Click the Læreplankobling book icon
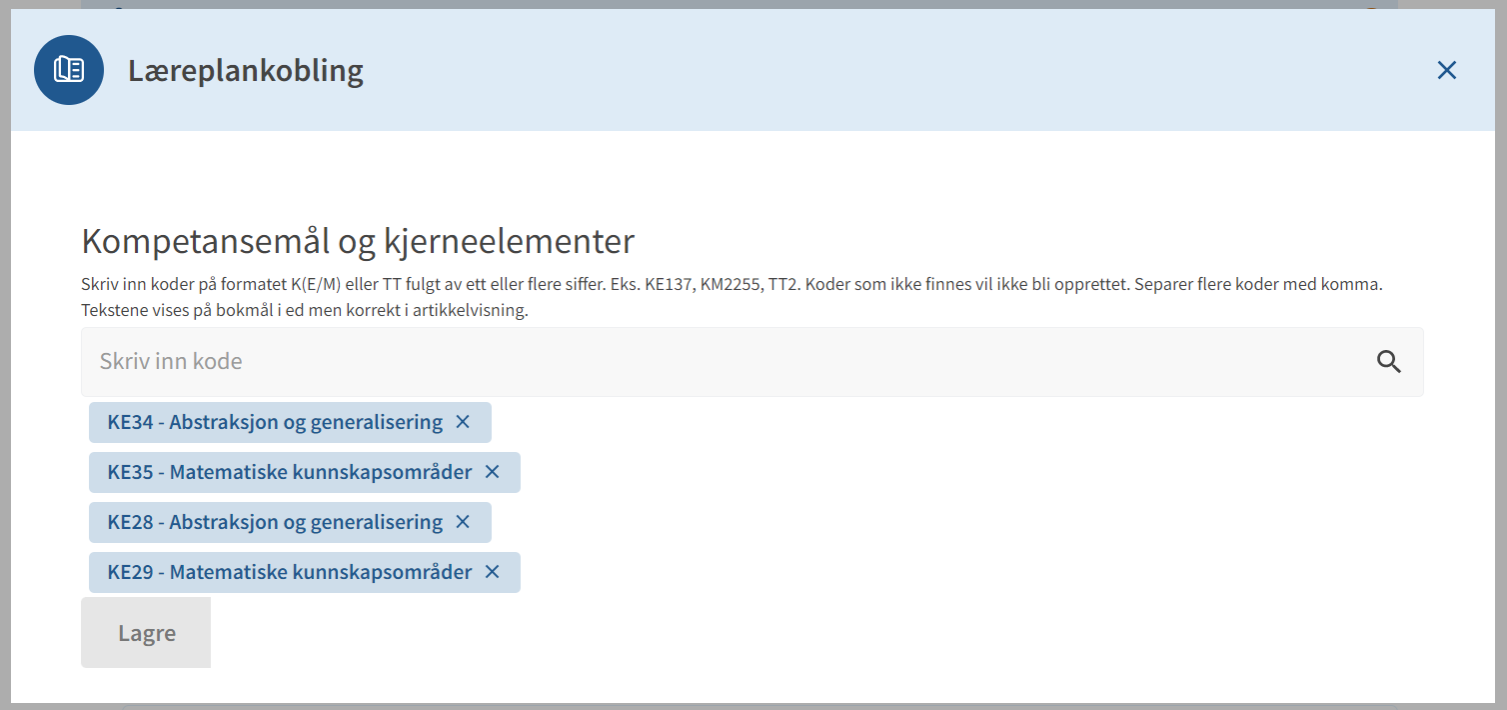 pos(69,70)
